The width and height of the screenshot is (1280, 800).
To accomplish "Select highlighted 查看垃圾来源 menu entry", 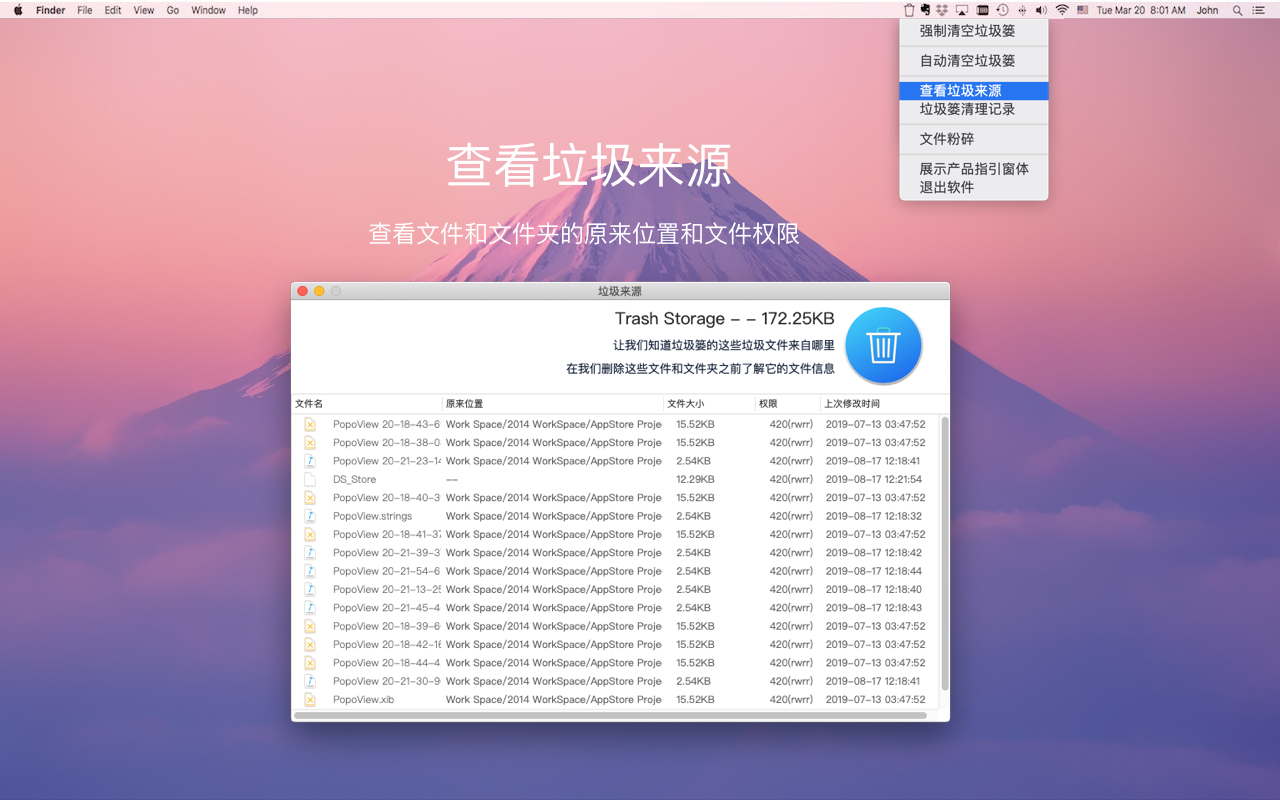I will click(x=974, y=91).
